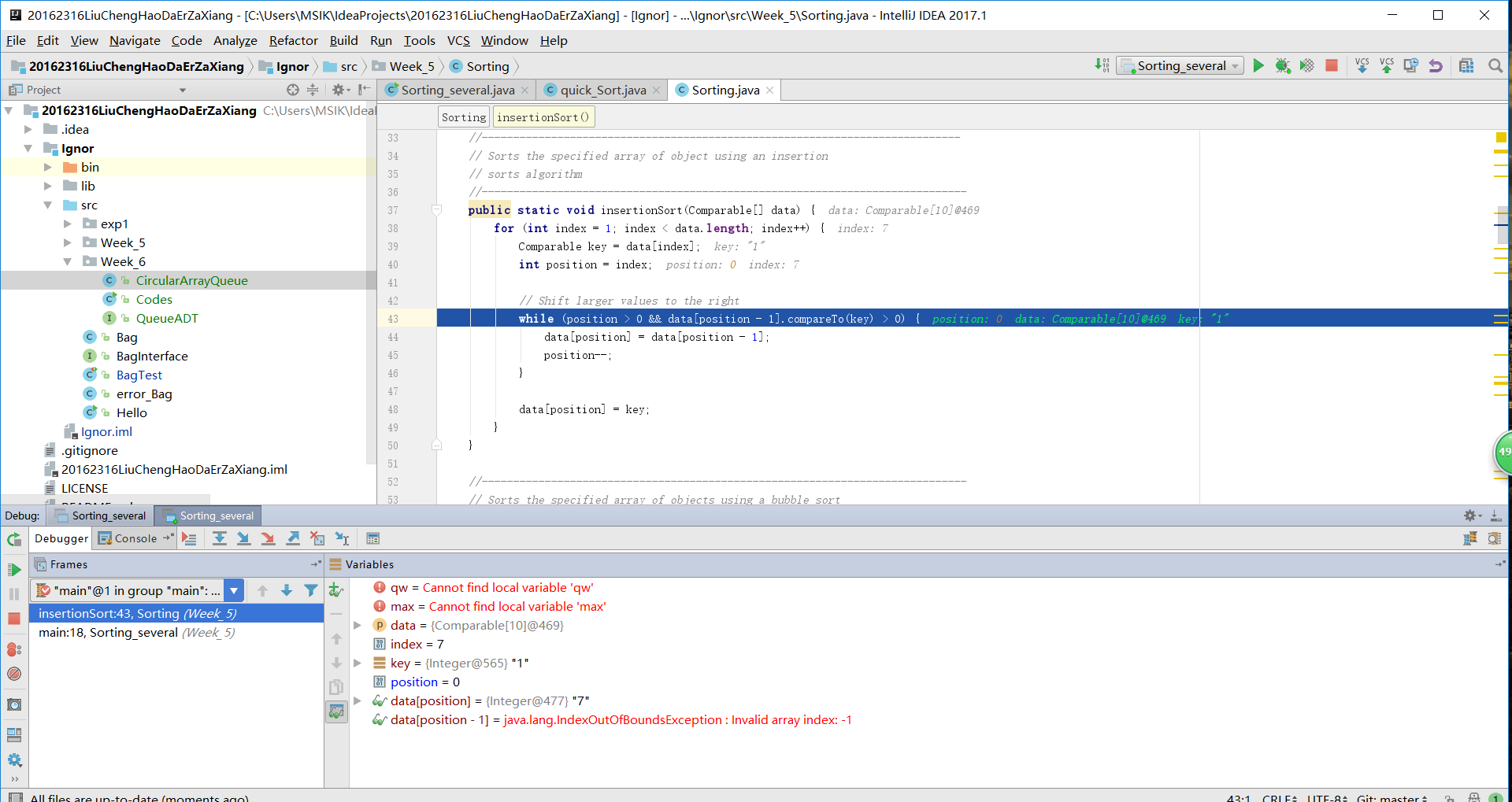The height and width of the screenshot is (802, 1512).
Task: Click project panel settings gear icon
Action: (x=339, y=90)
